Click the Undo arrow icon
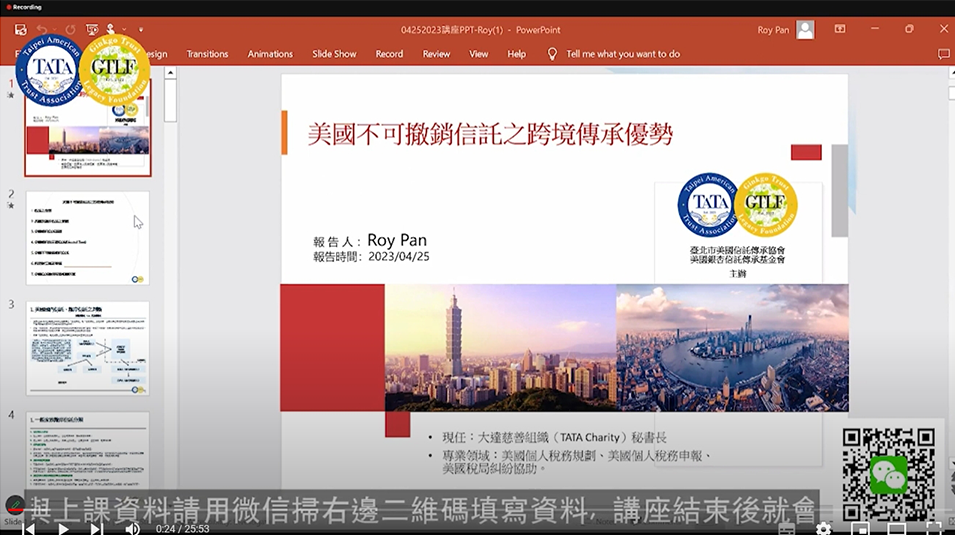 pos(41,29)
